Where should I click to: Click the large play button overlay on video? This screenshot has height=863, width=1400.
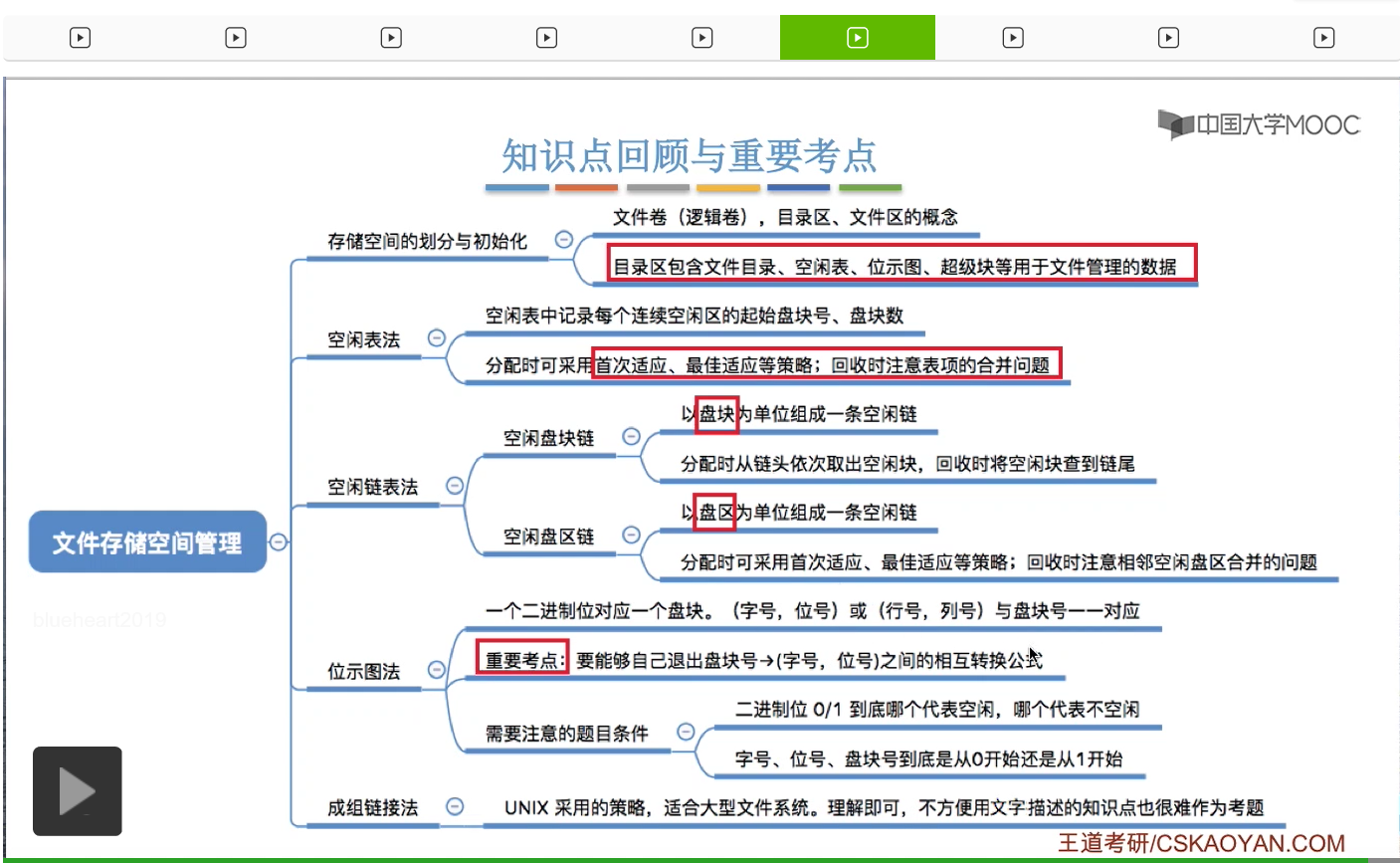[x=77, y=791]
